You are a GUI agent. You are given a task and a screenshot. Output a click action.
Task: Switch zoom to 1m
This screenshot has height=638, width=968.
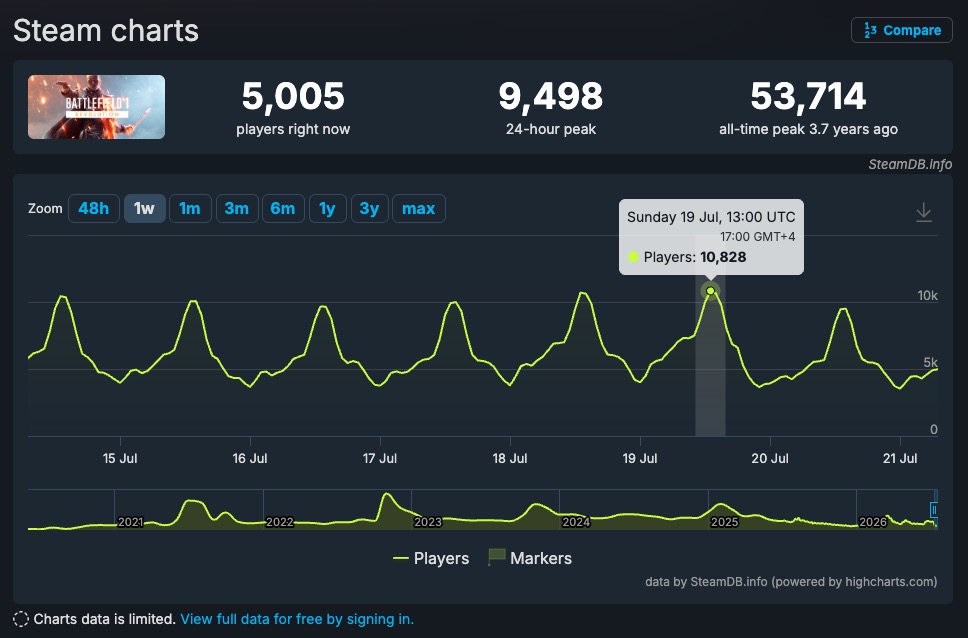tap(190, 209)
